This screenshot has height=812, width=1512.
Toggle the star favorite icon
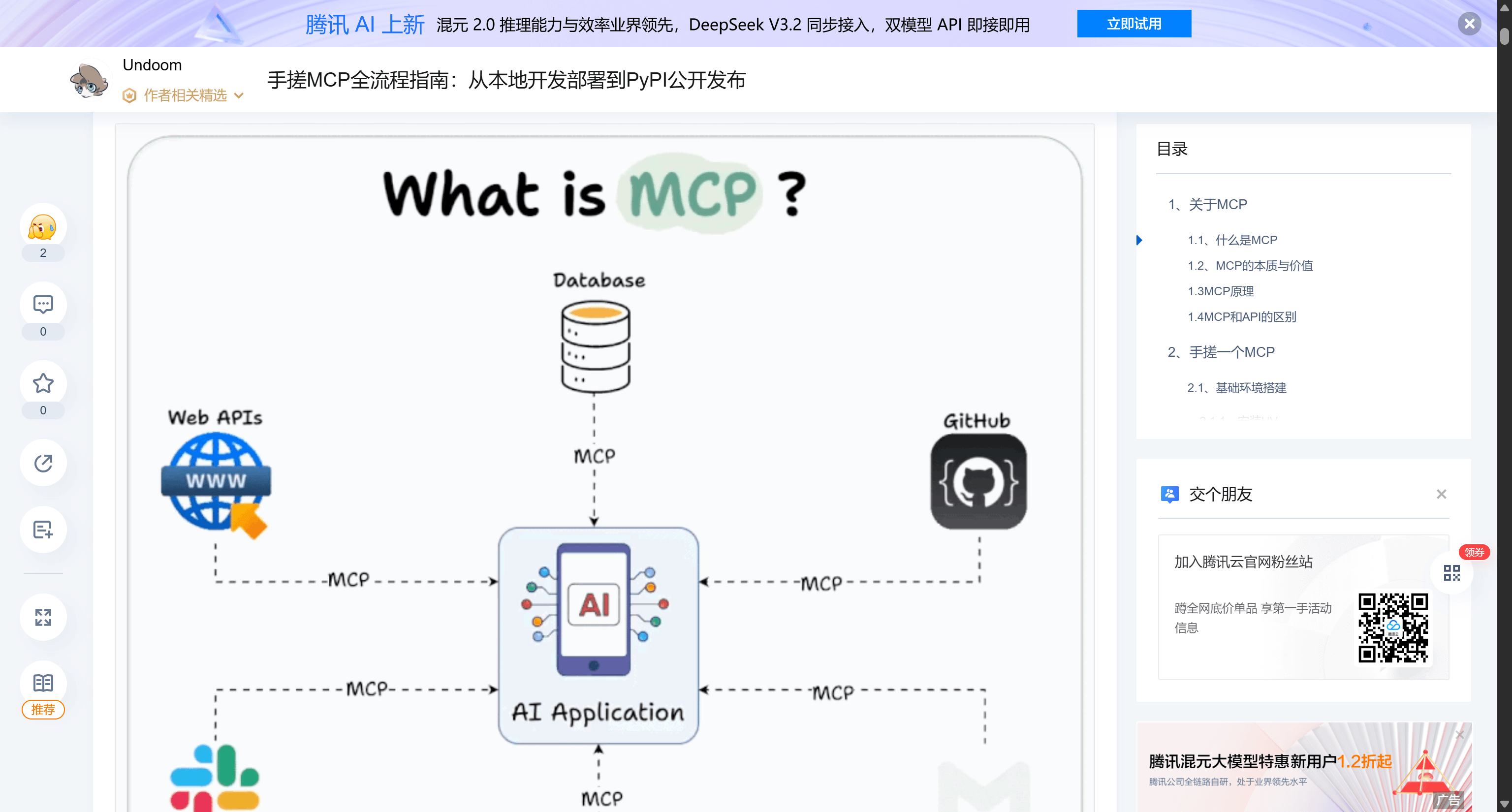[x=43, y=383]
